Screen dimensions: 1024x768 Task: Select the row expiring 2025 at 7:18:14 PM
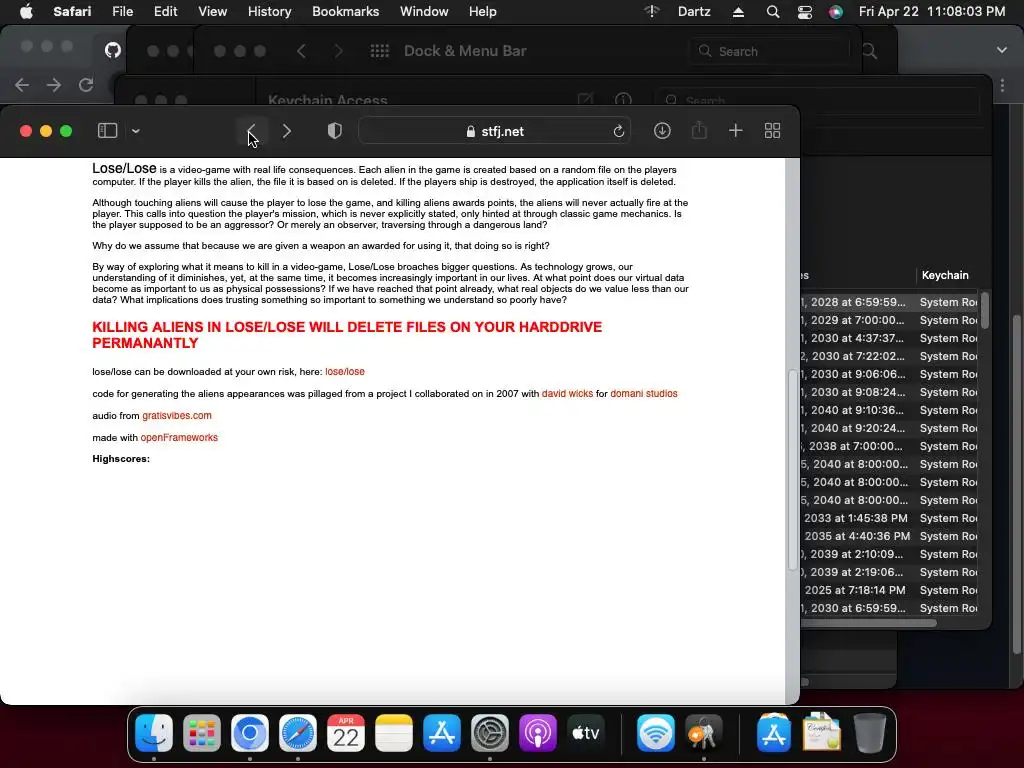click(x=889, y=590)
